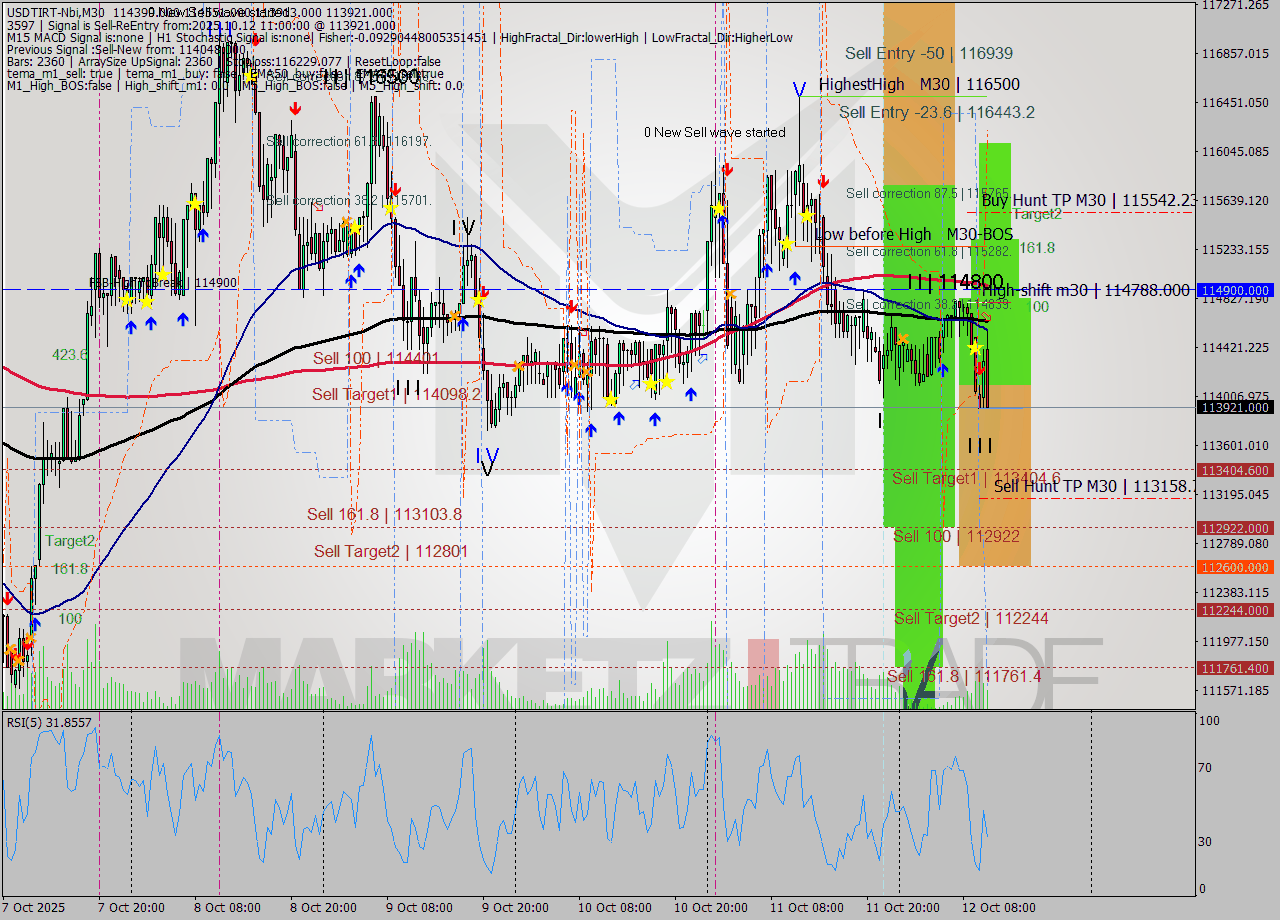The height and width of the screenshot is (920, 1280).
Task: Click the red down arrow near the 8 Oct peak
Action: point(293,110)
